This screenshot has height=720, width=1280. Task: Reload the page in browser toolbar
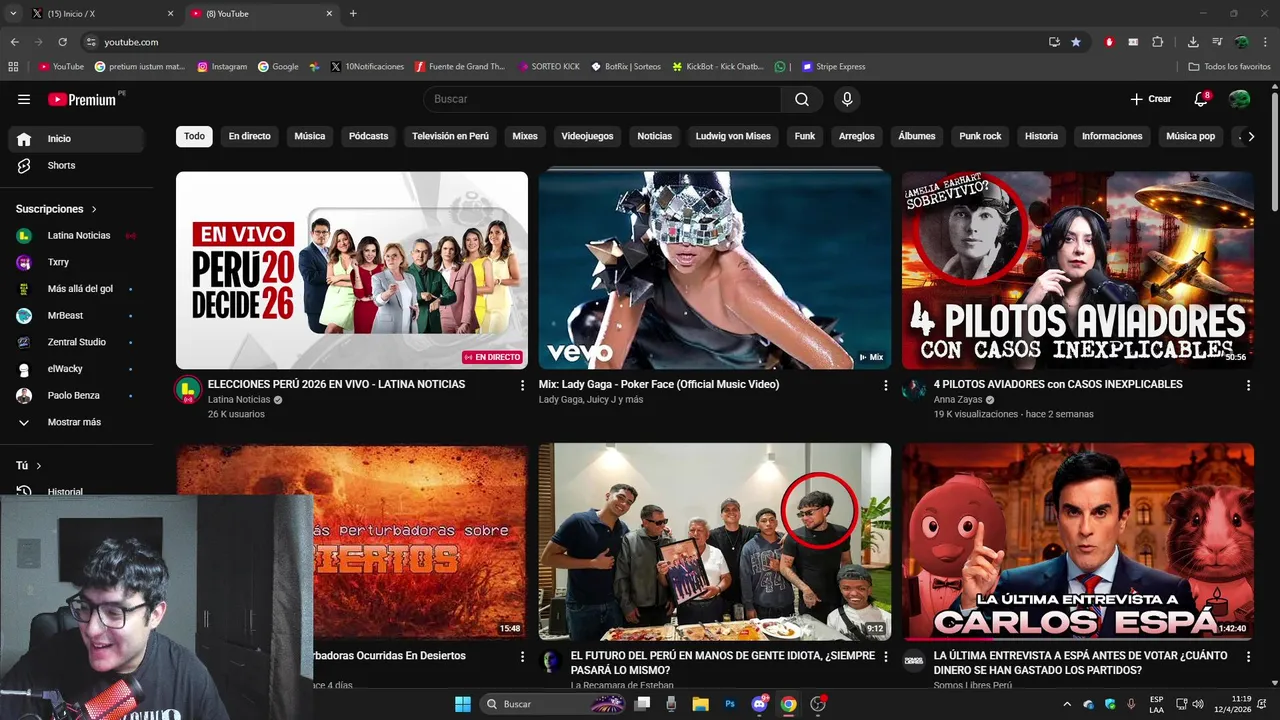click(x=62, y=42)
